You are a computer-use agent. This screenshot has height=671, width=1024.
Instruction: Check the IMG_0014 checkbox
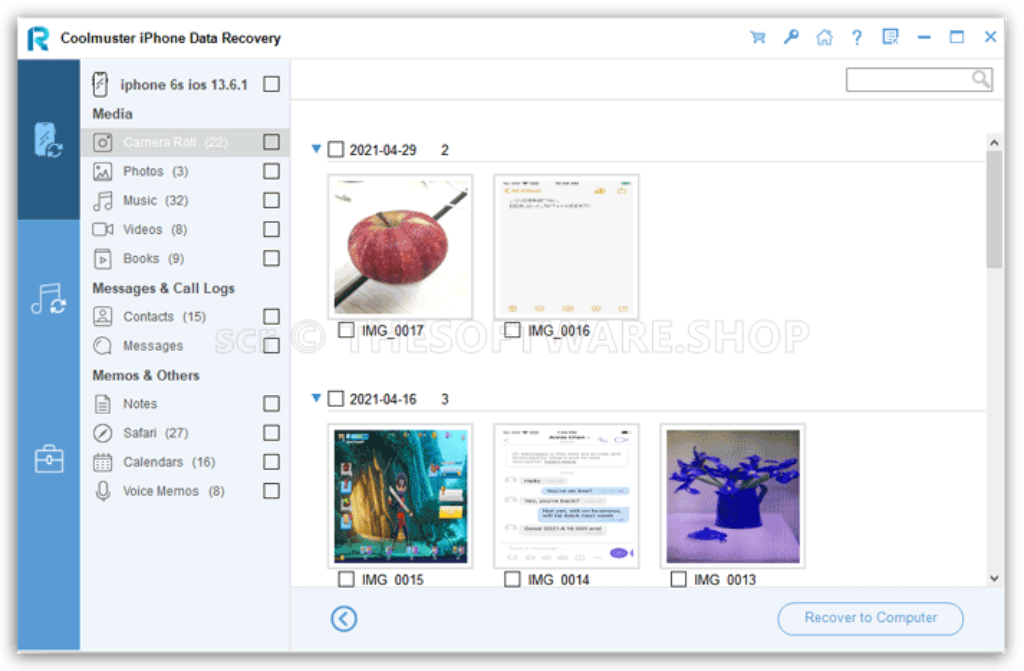513,580
